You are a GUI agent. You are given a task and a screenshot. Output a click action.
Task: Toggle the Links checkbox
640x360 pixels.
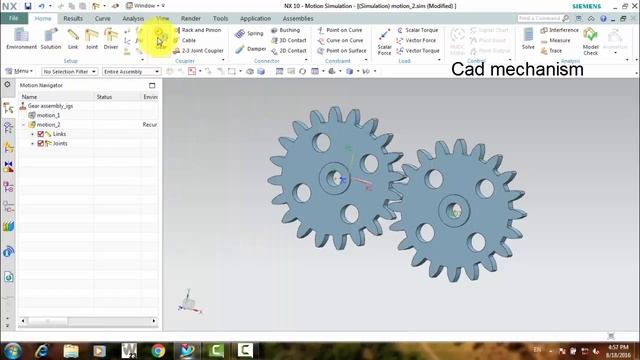(40, 134)
